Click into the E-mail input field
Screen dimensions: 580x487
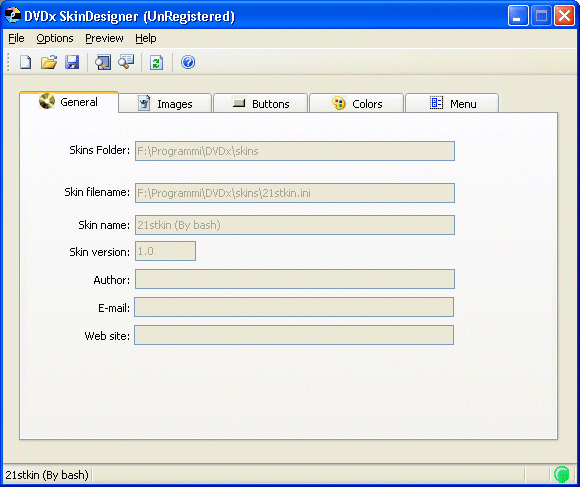click(x=294, y=307)
